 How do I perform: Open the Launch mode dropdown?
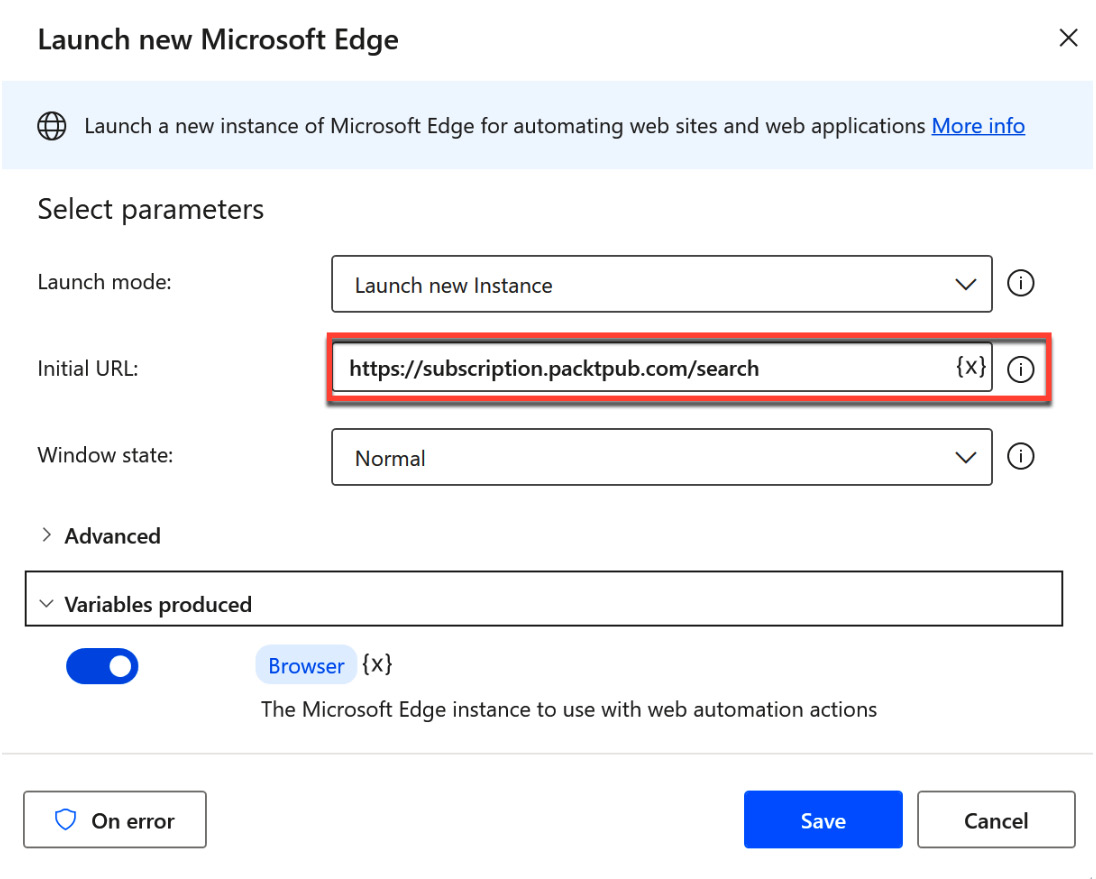(661, 284)
